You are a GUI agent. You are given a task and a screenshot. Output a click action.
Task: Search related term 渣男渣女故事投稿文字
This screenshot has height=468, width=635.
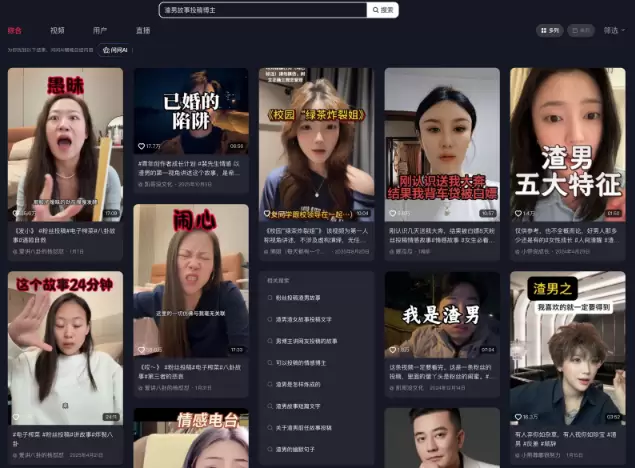tap(304, 319)
